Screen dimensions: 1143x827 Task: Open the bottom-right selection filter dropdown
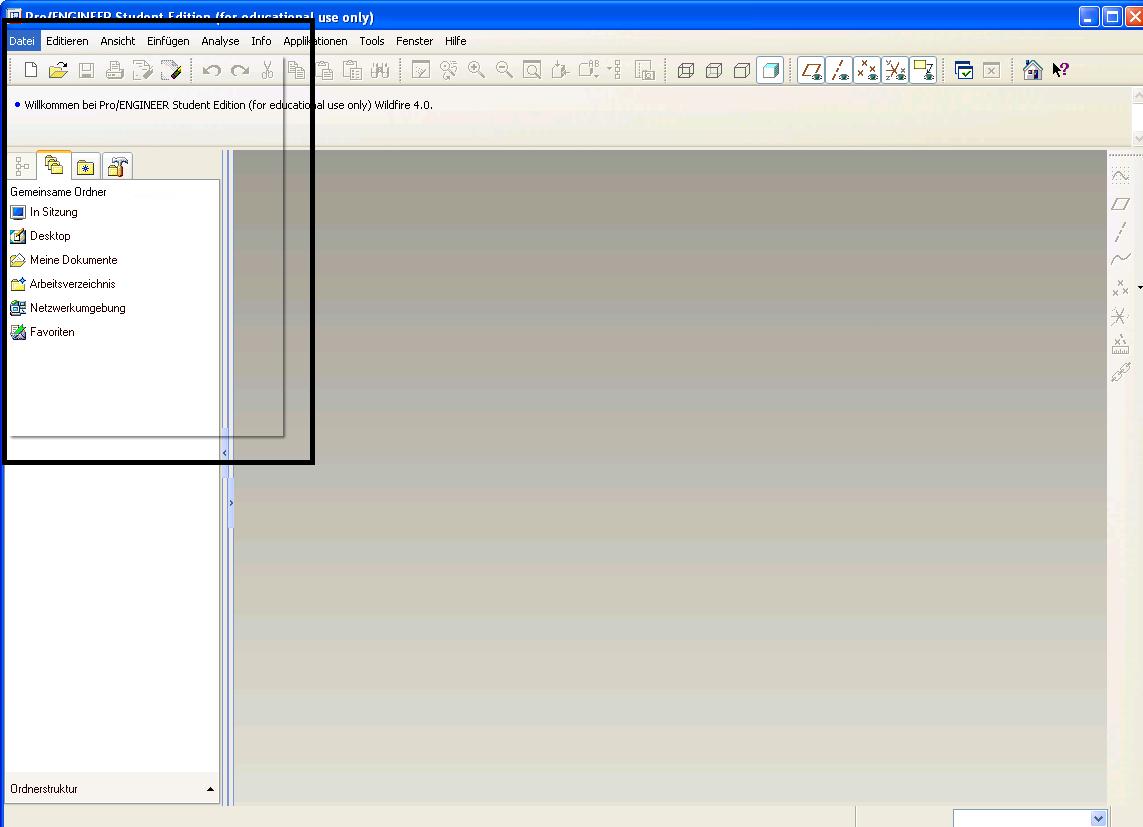(1098, 819)
